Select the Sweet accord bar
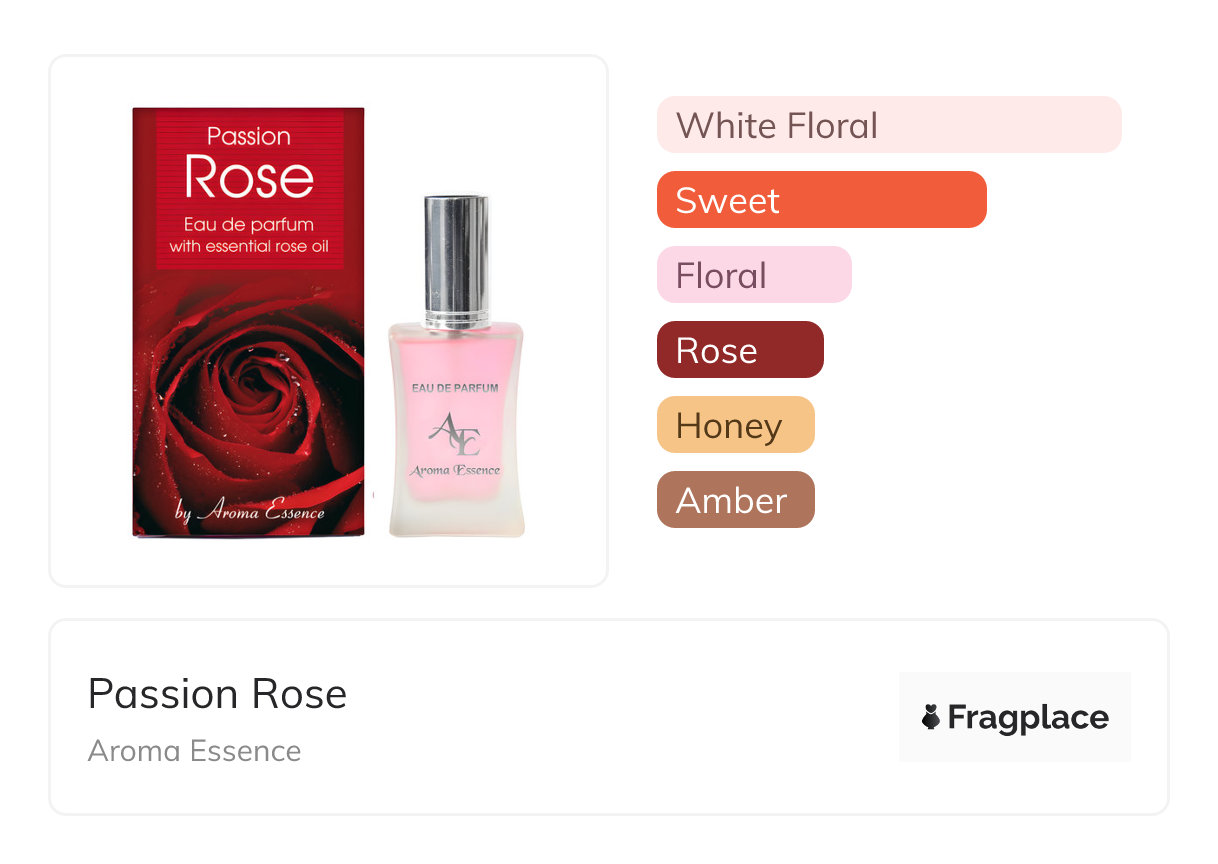 tap(822, 200)
